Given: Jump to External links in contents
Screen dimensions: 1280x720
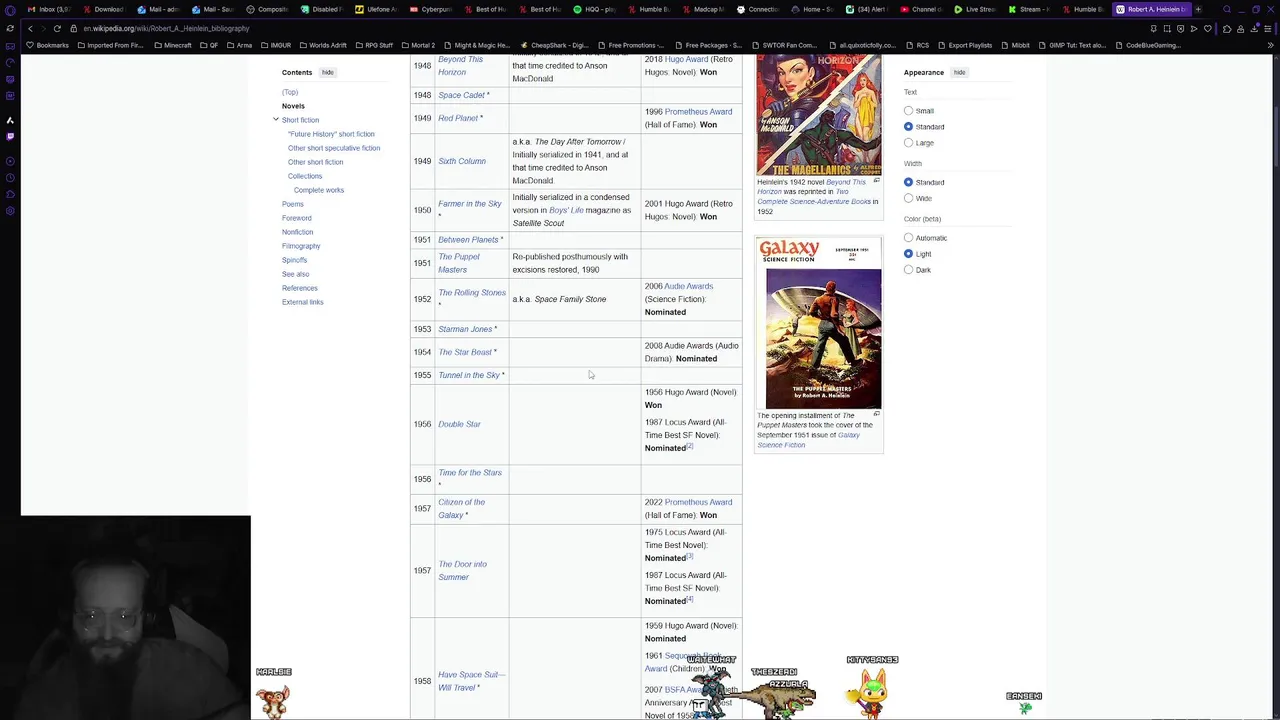Looking at the screenshot, I should point(302,302).
